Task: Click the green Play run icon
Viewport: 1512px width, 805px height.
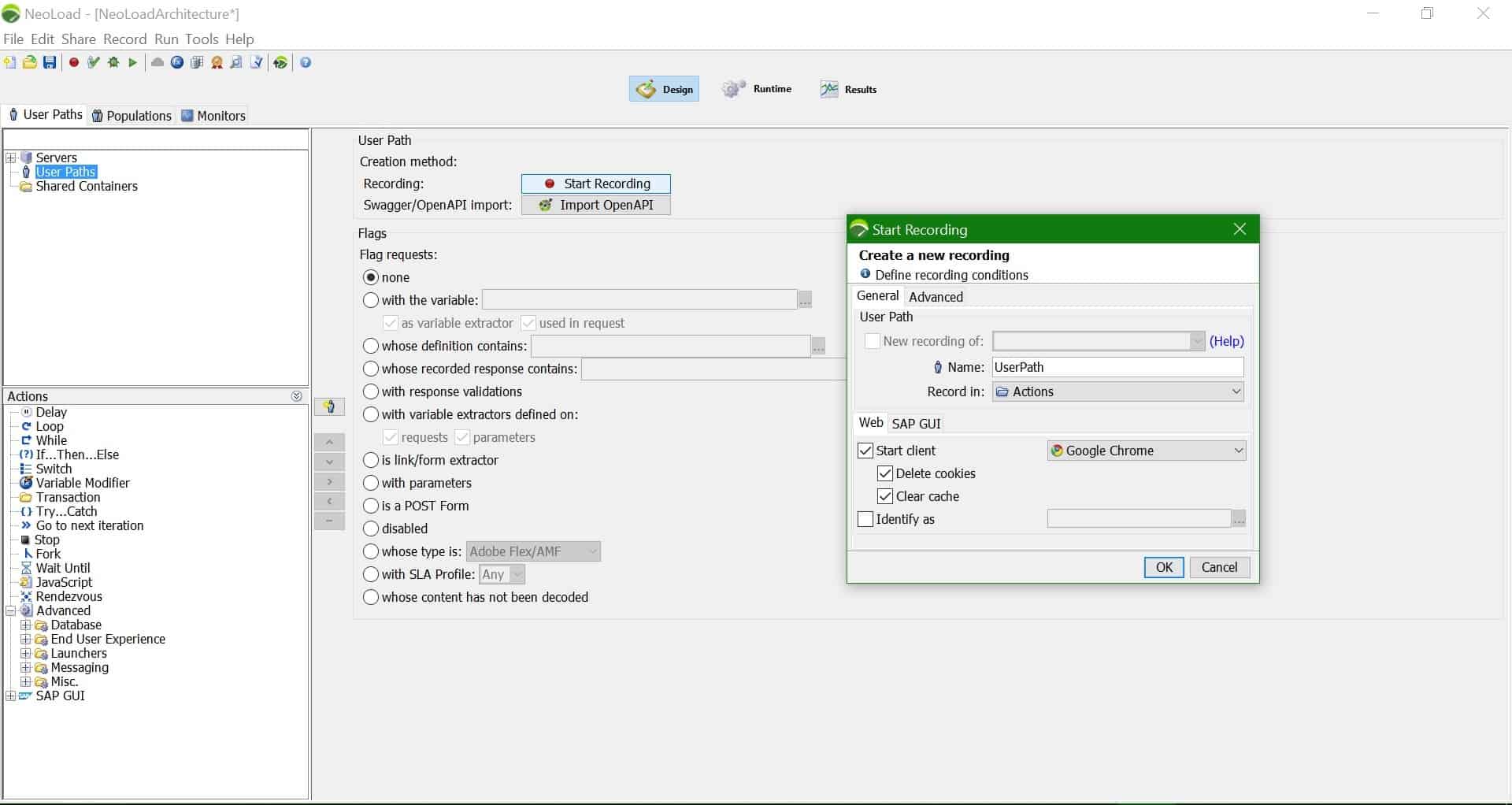Action: (x=132, y=62)
